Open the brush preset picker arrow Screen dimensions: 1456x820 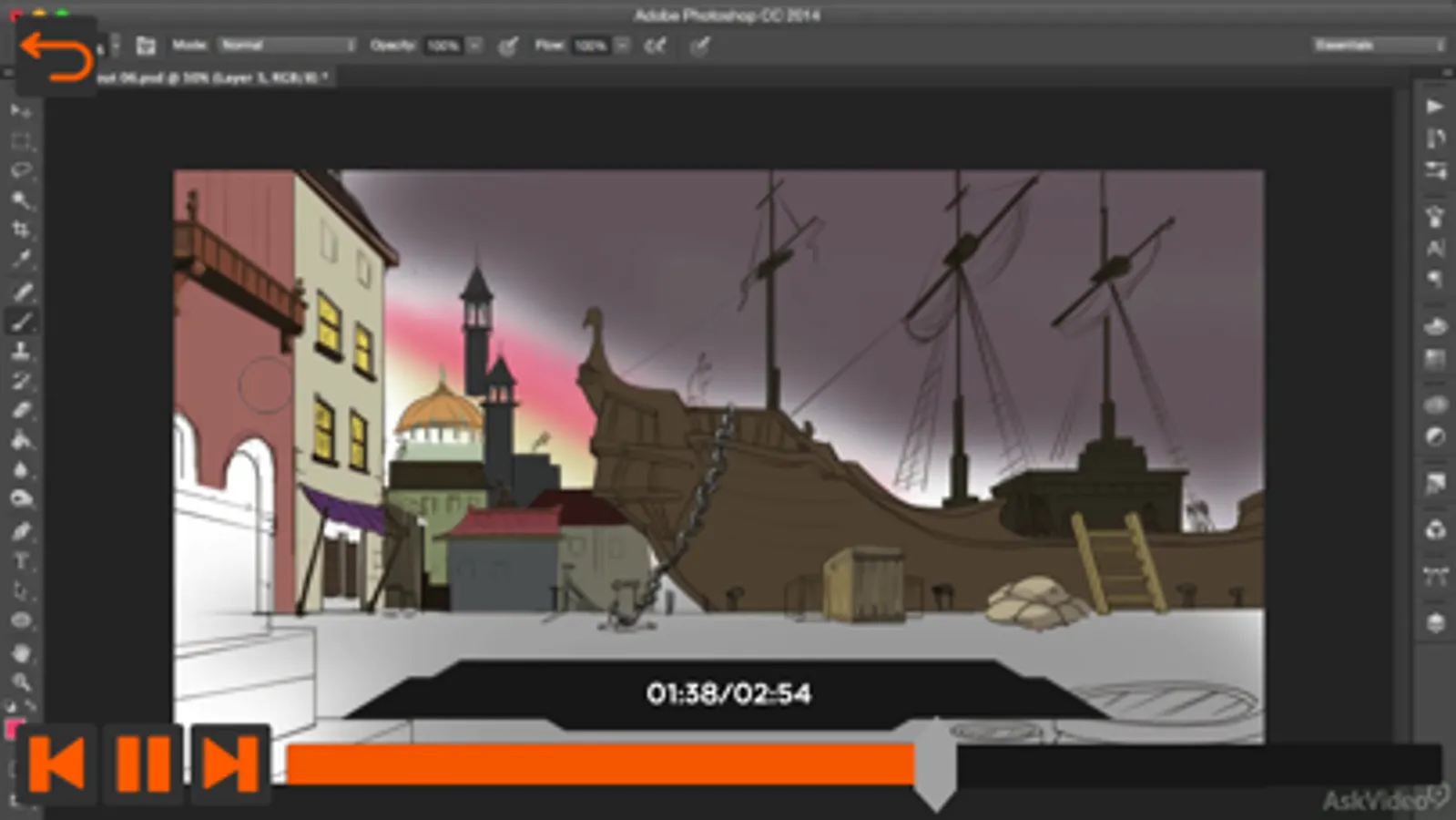tap(115, 45)
